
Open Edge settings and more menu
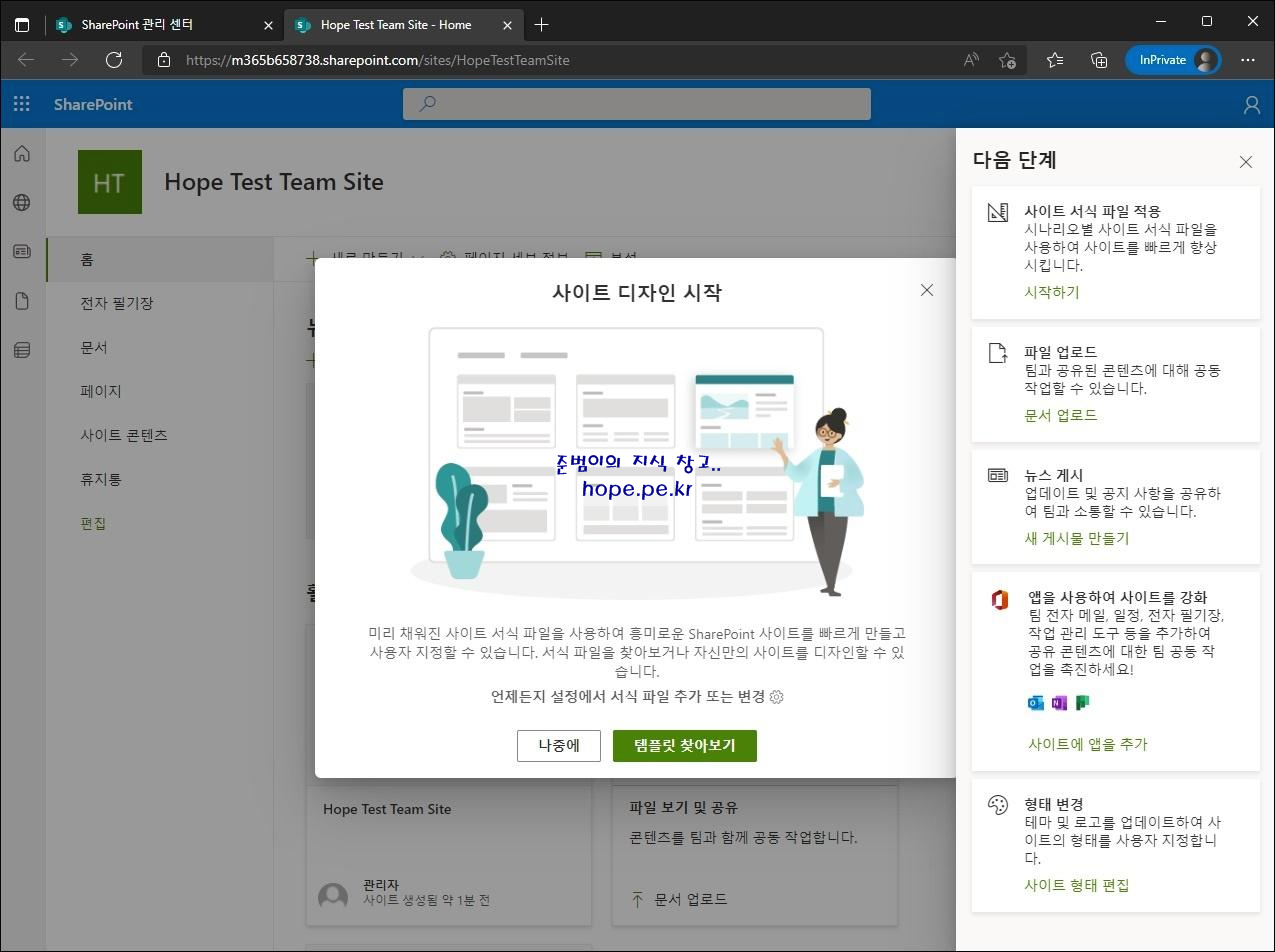(1247, 60)
